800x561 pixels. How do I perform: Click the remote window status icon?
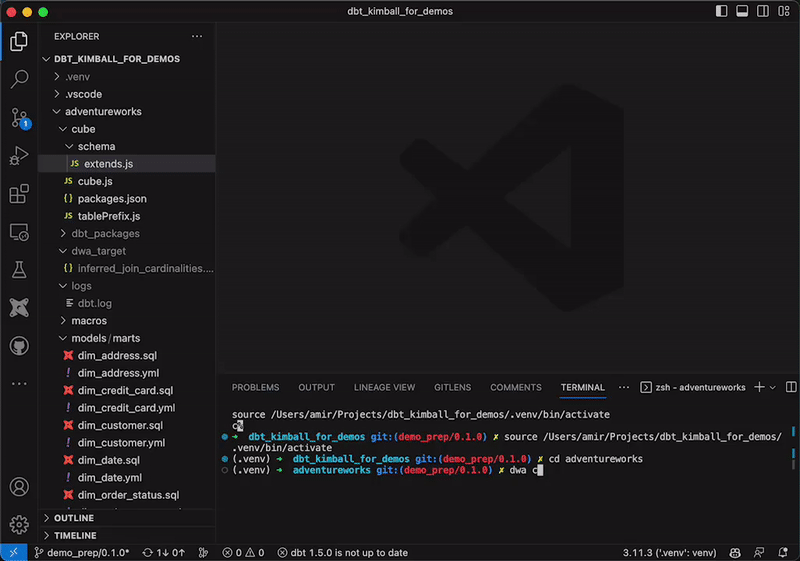tap(14, 552)
